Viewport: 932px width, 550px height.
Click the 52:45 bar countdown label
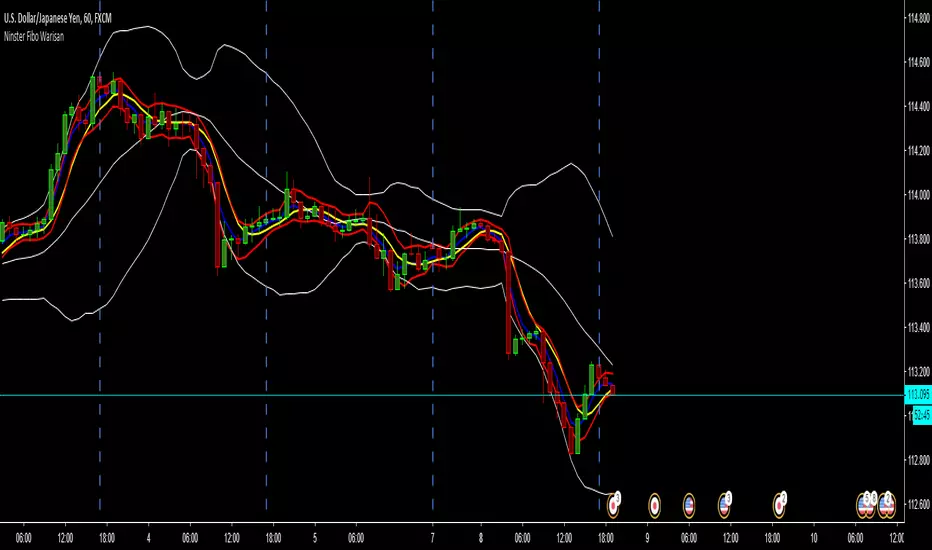point(922,415)
